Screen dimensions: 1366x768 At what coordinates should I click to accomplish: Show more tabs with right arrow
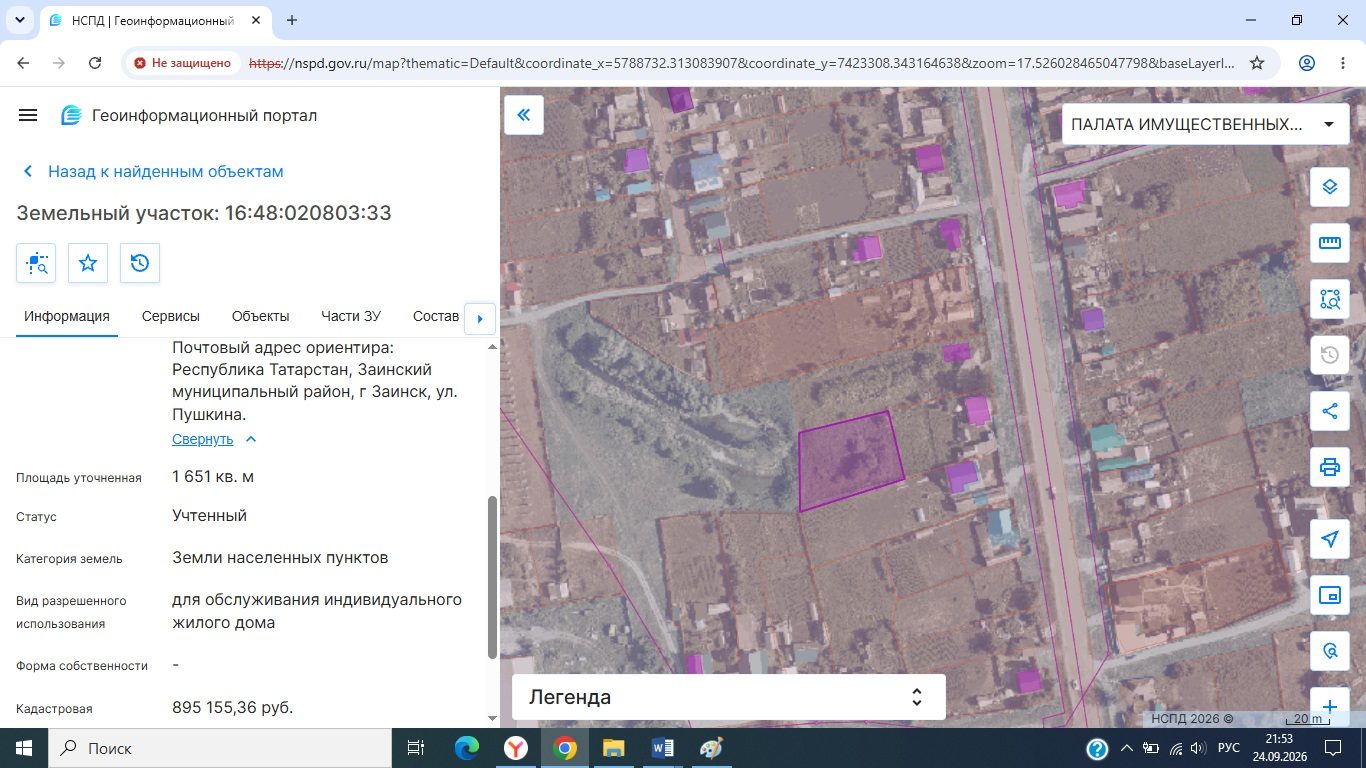point(480,318)
